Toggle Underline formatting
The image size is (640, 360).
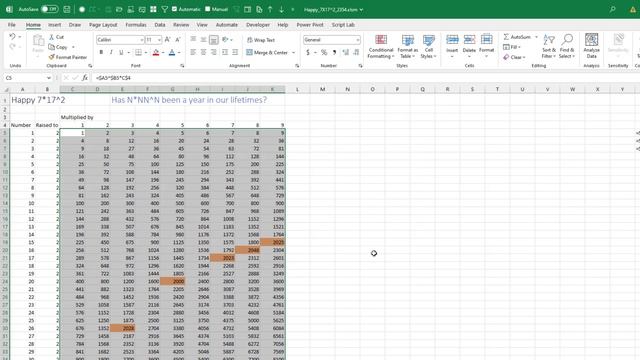[x=121, y=52]
